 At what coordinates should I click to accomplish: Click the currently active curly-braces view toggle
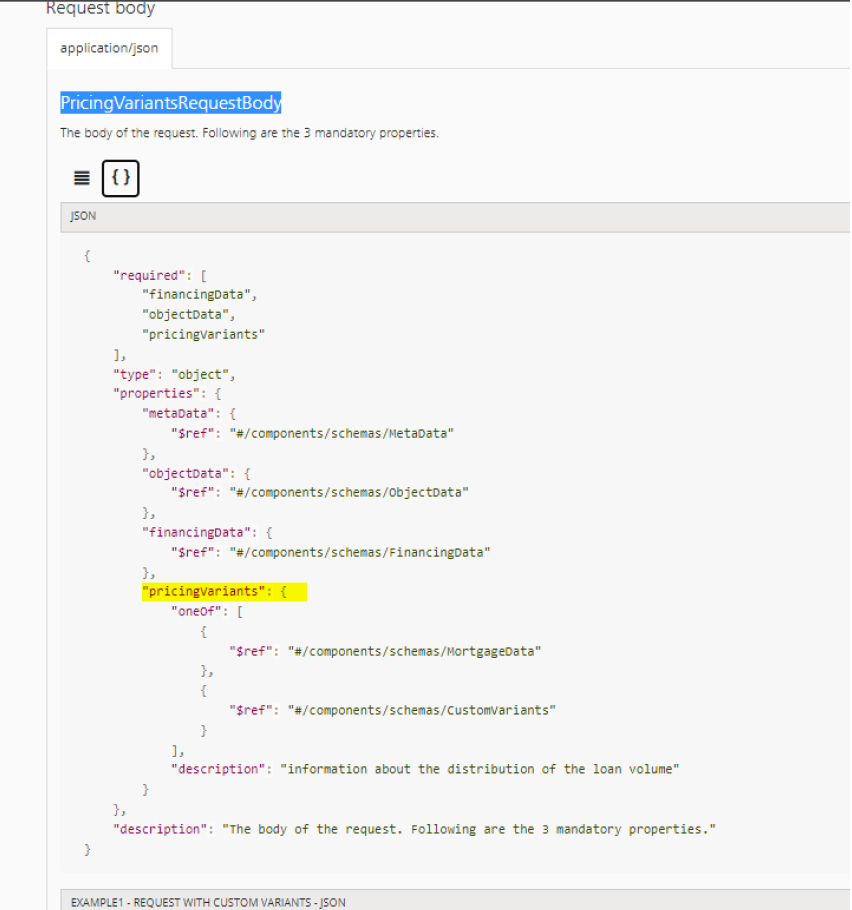point(120,177)
